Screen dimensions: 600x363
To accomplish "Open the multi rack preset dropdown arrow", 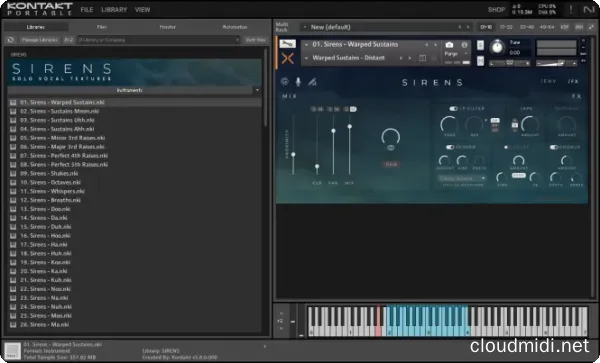I will click(305, 27).
